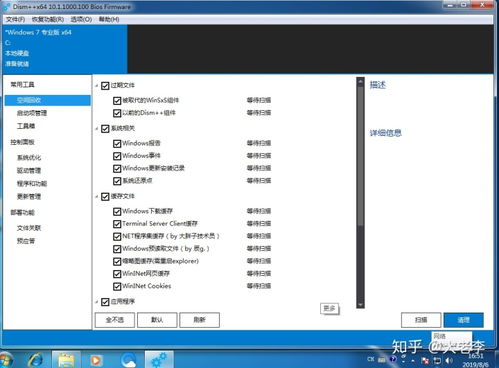Click the Dism++ title bar app icon
The width and height of the screenshot is (499, 368).
click(x=7, y=7)
